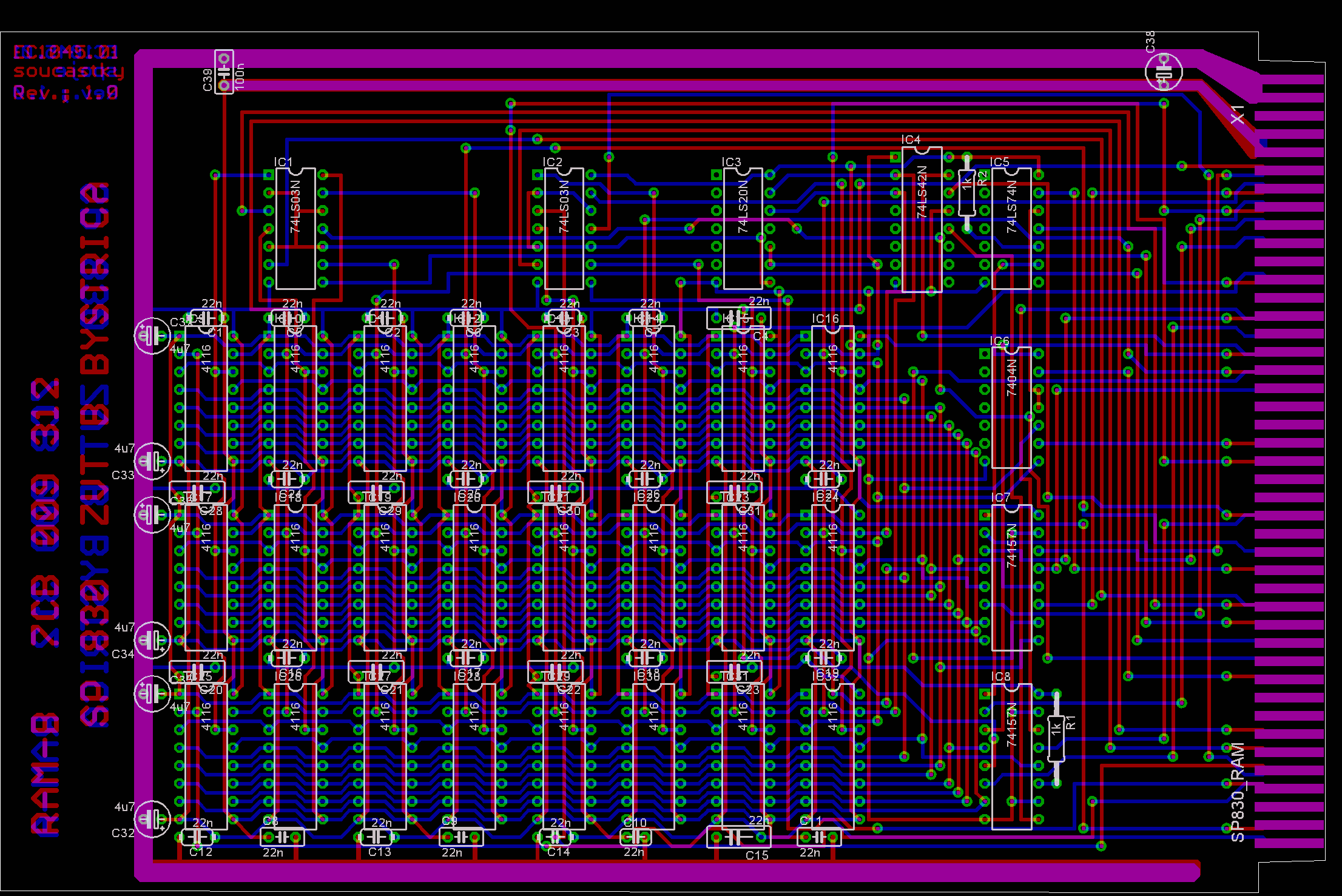Select the IC7 74157N multiplexer chip
The image size is (1342, 896).
pos(1011,577)
